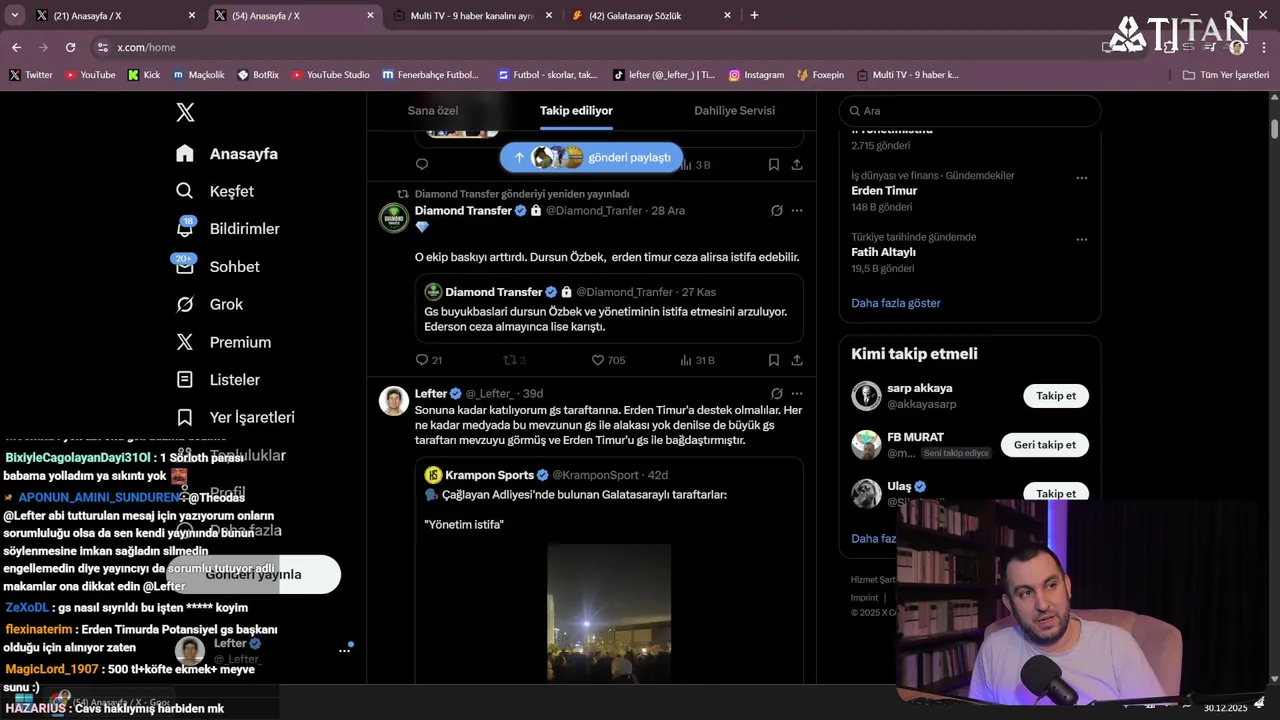This screenshot has width=1280, height=720.
Task: Open the Lefter profile avatar in the feed
Action: (x=394, y=401)
